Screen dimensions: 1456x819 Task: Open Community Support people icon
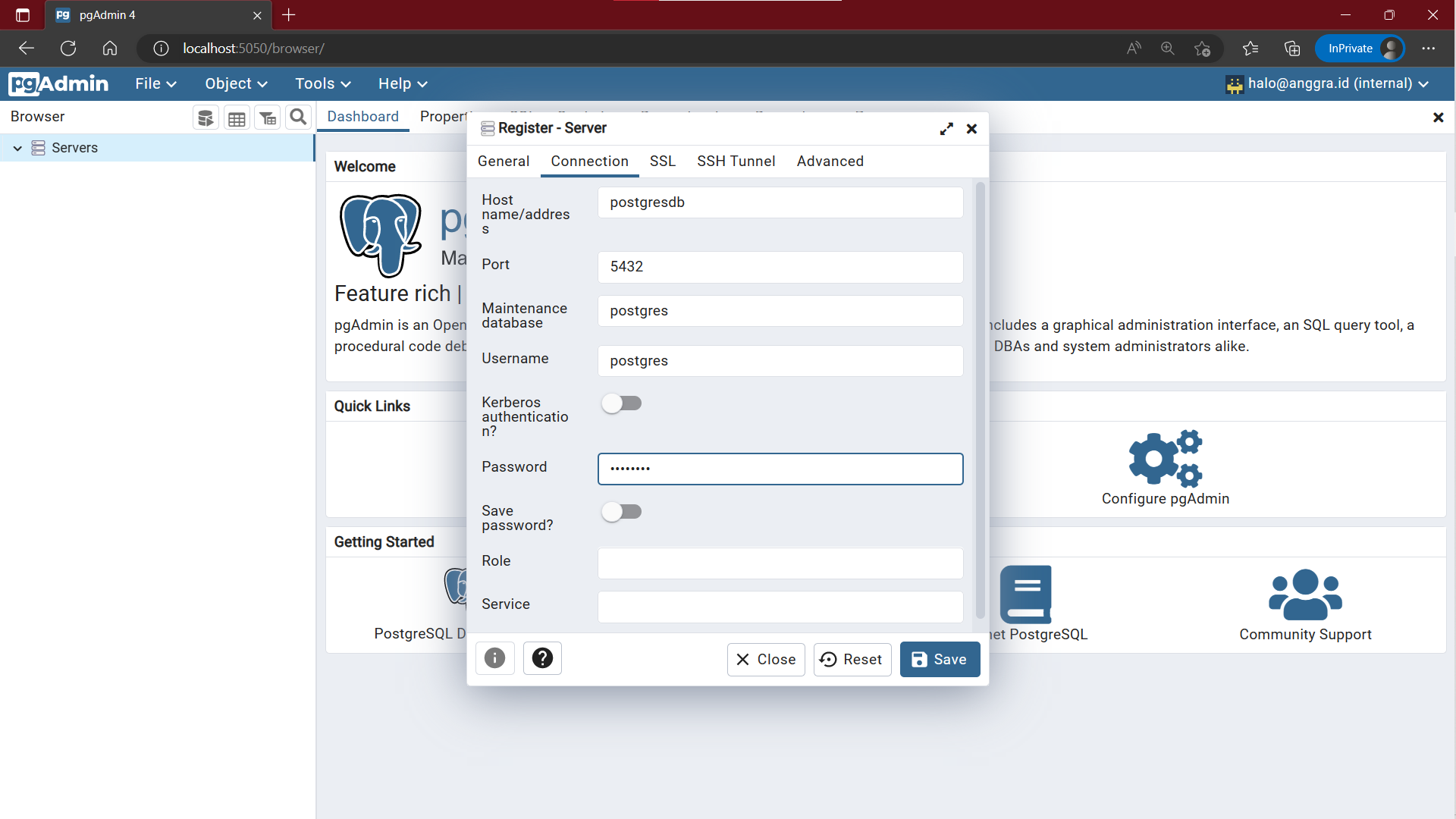click(x=1305, y=595)
